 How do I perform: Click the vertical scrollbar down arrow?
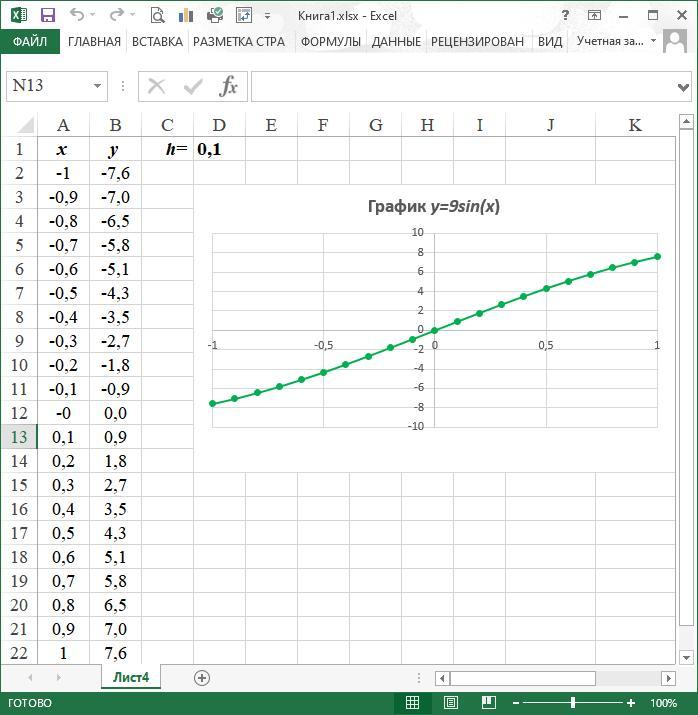[x=686, y=657]
